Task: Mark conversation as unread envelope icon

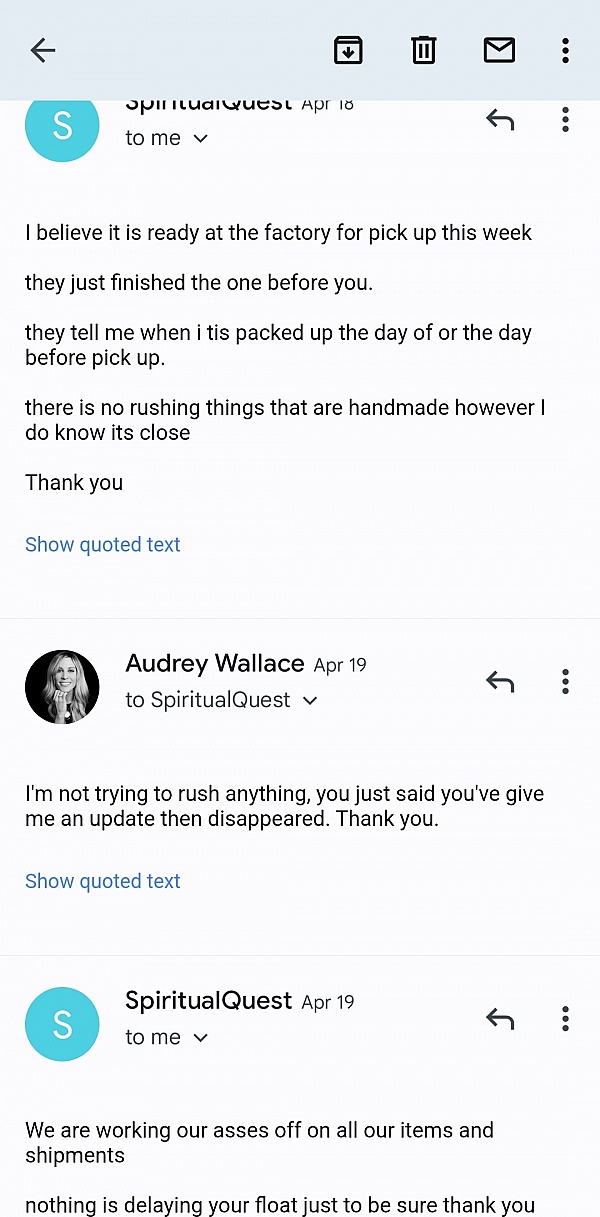Action: click(499, 50)
